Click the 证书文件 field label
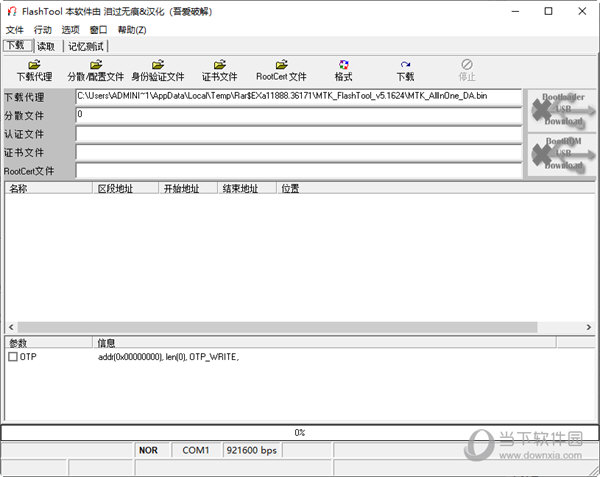 24,153
